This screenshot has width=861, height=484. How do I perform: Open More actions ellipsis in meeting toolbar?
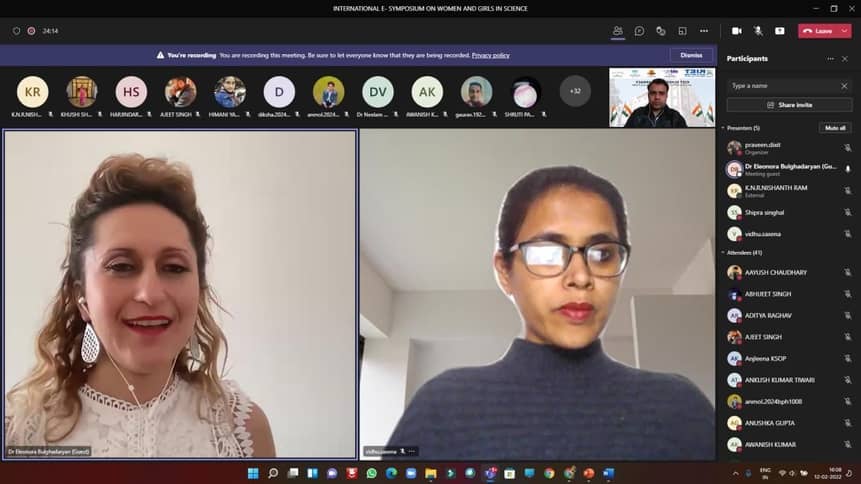(704, 31)
